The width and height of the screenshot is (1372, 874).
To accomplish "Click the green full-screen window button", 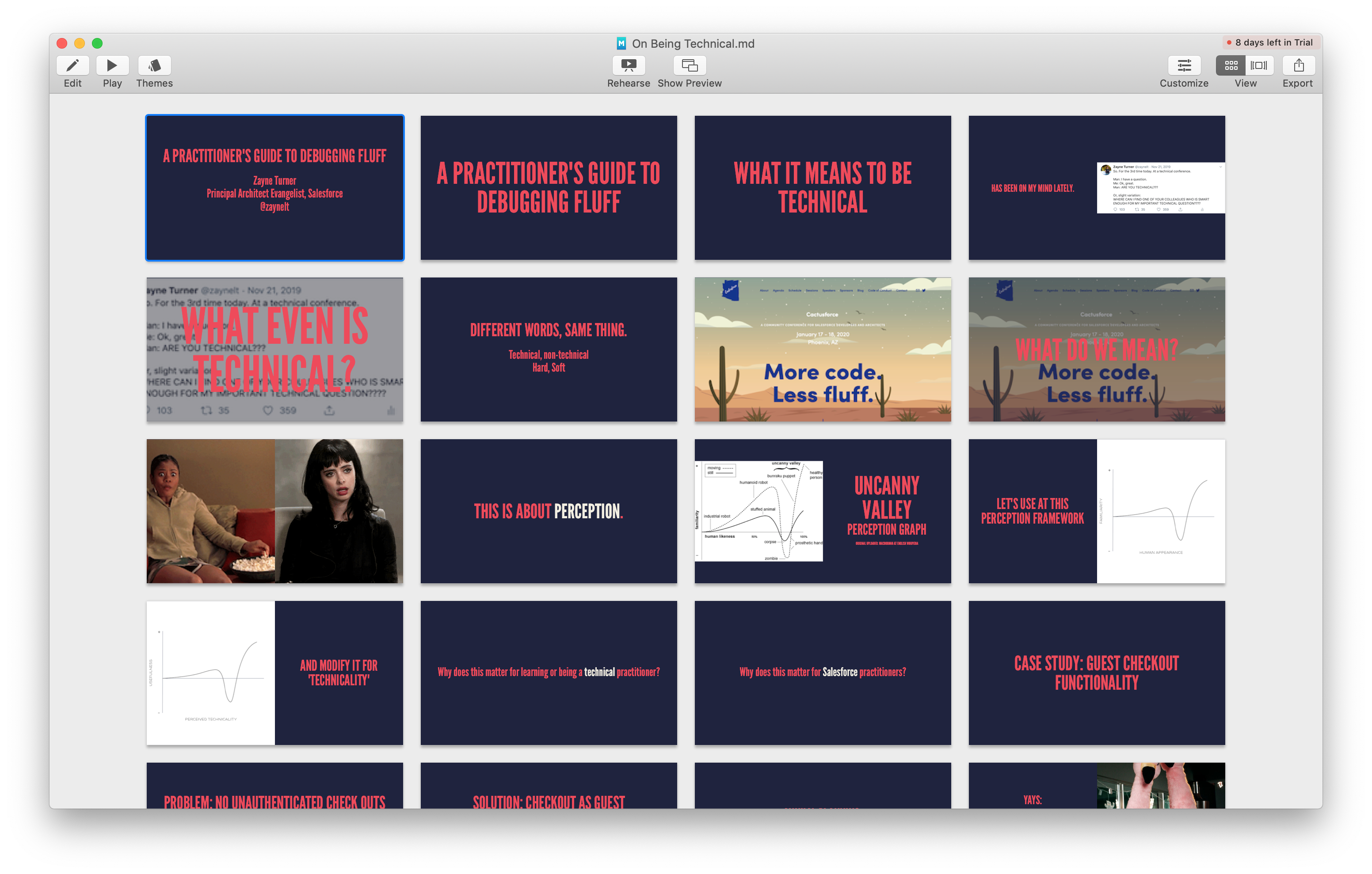I will pyautogui.click(x=97, y=43).
